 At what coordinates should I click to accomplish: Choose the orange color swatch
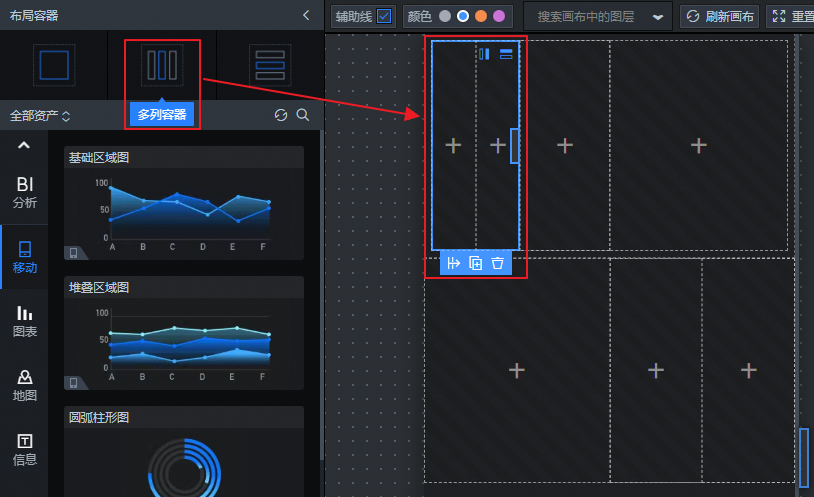point(481,16)
